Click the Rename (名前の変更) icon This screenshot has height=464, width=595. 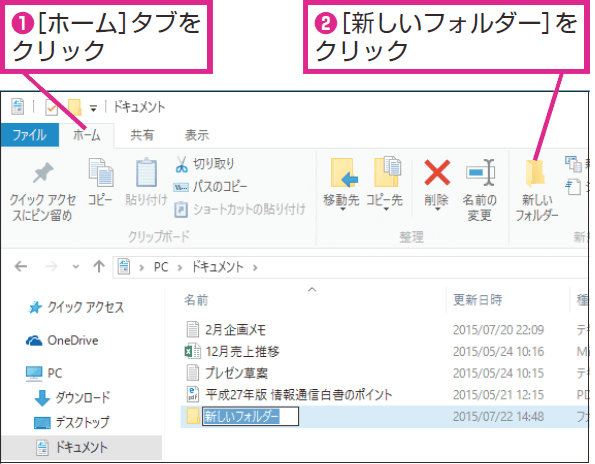(480, 173)
